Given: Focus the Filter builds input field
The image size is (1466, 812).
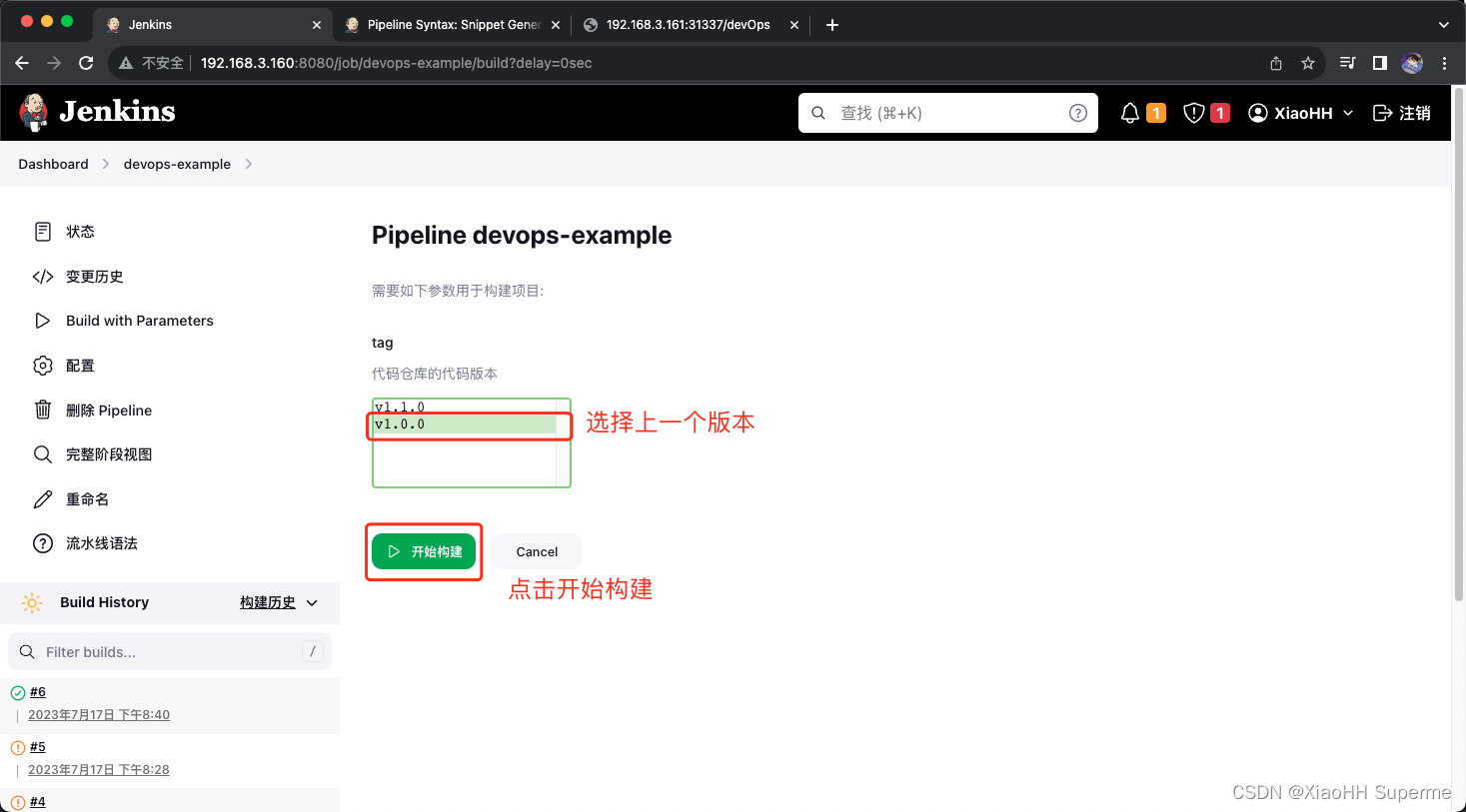Looking at the screenshot, I should pyautogui.click(x=170, y=651).
